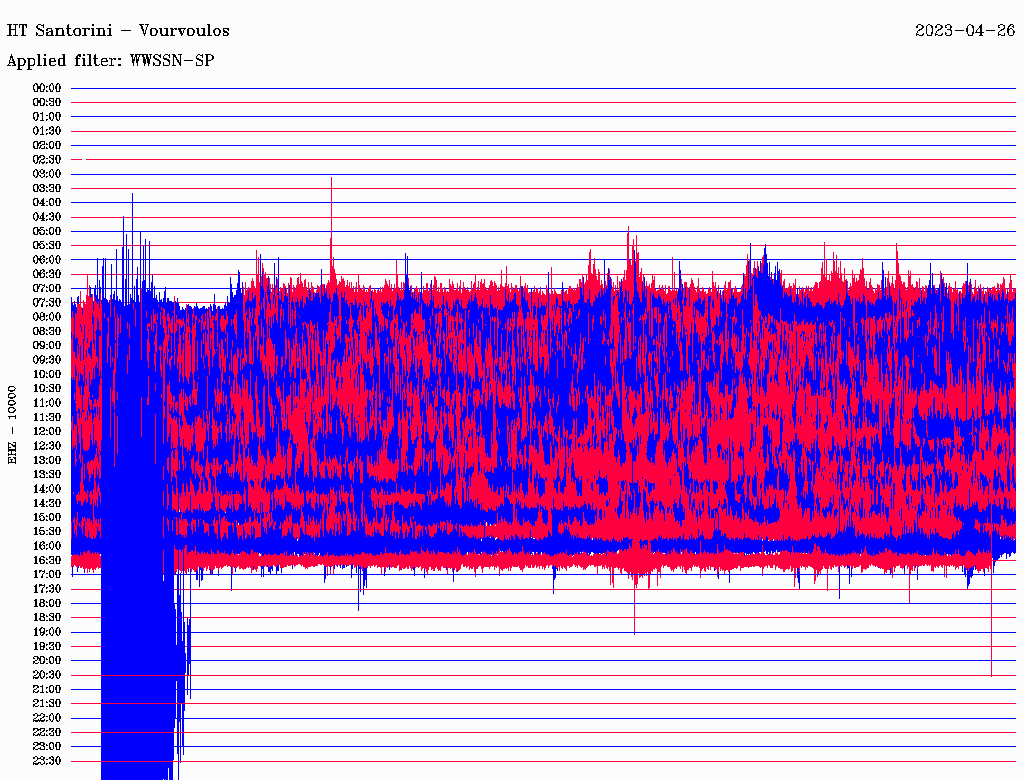This screenshot has height=780, width=1024.
Task: Select the 21:30 time label
Action: (47, 703)
